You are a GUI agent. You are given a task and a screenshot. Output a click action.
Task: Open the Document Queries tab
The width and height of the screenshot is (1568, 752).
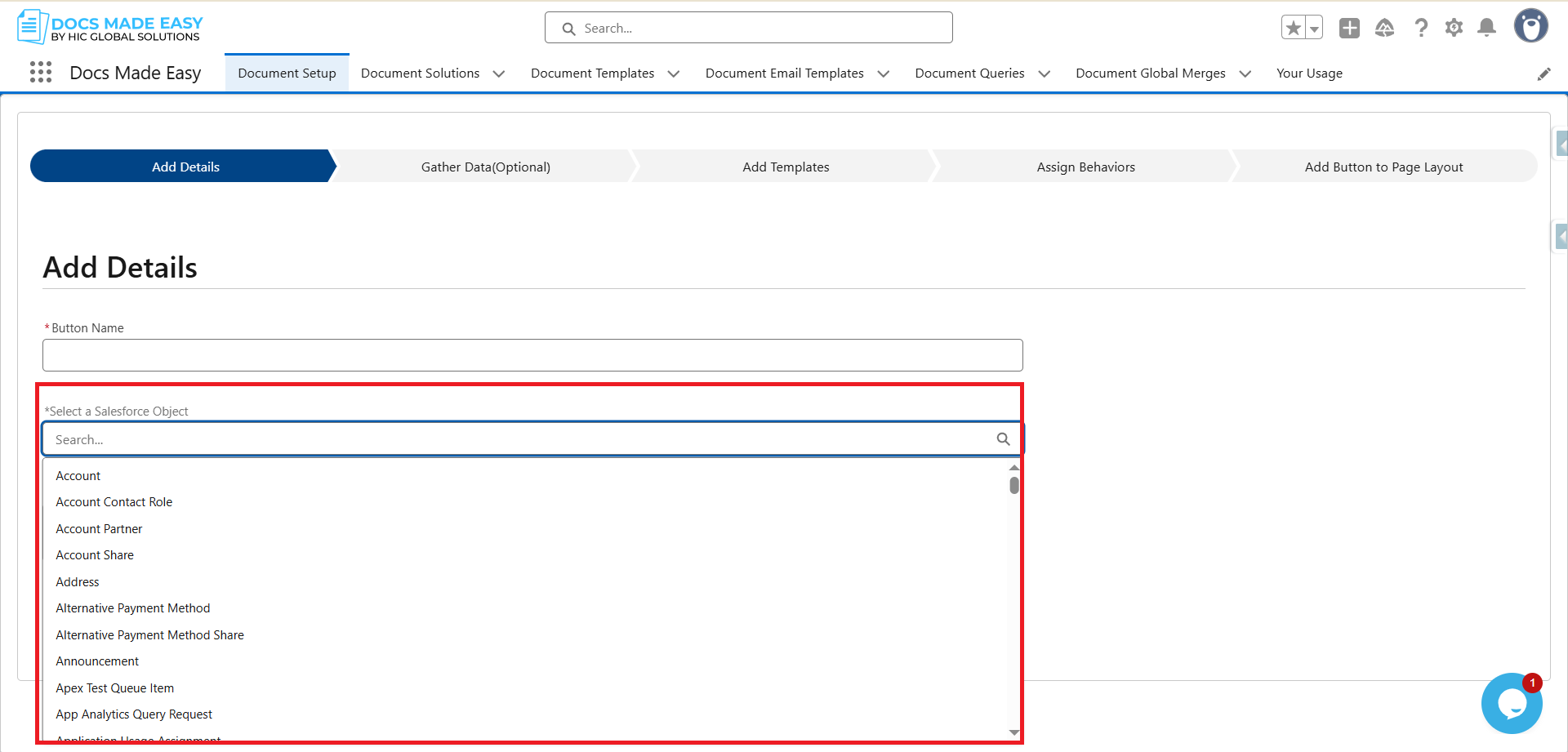969,73
